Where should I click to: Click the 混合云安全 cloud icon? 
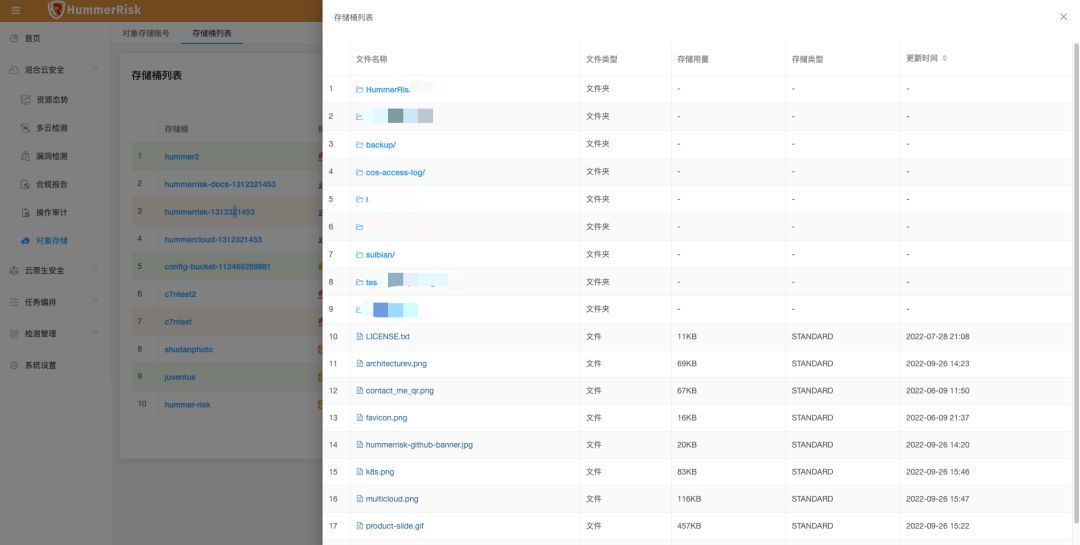tap(14, 70)
